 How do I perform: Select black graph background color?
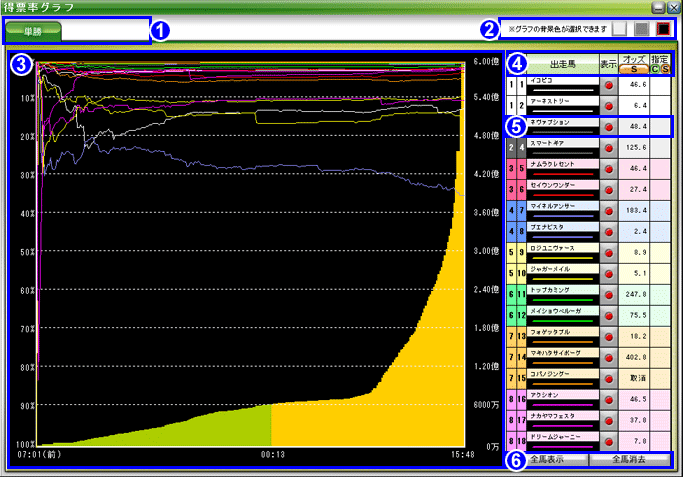[x=663, y=29]
